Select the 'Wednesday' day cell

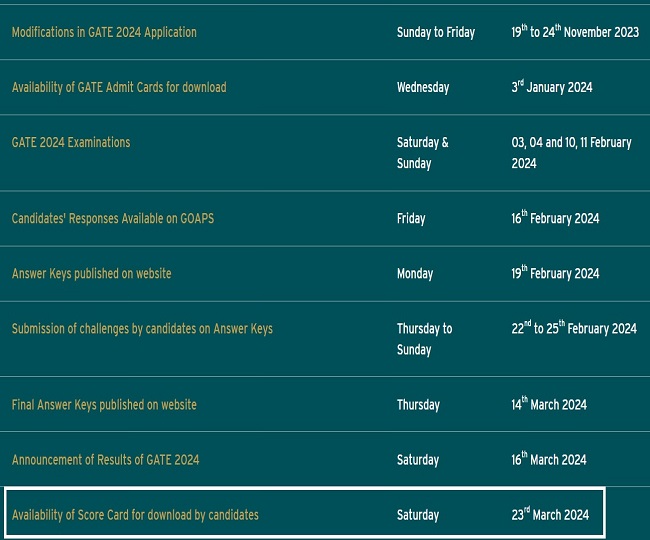click(x=422, y=87)
